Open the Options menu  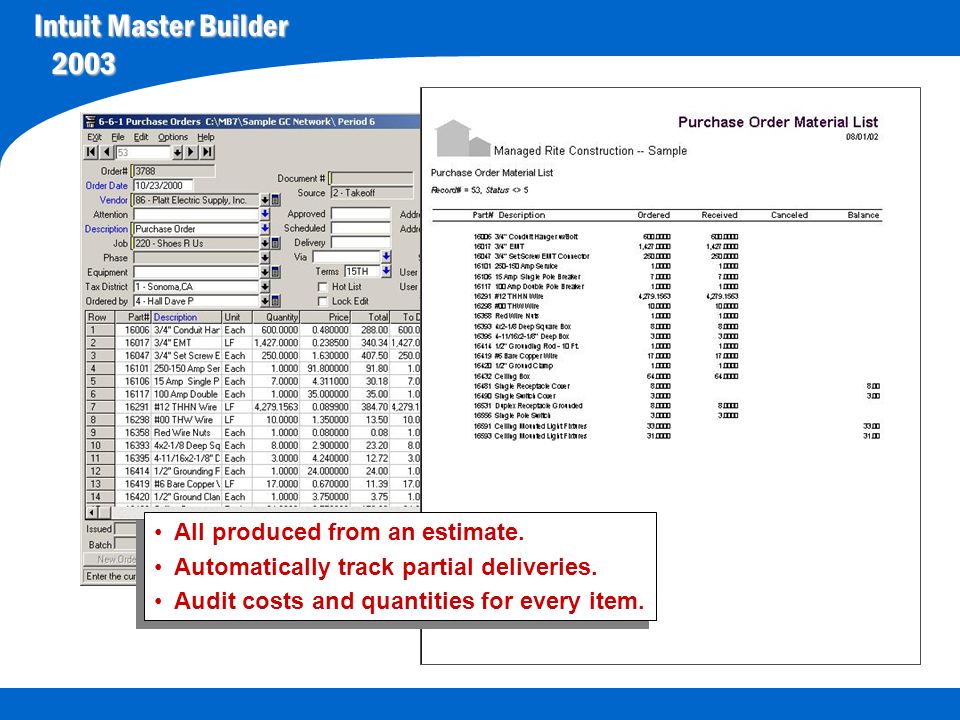[173, 137]
